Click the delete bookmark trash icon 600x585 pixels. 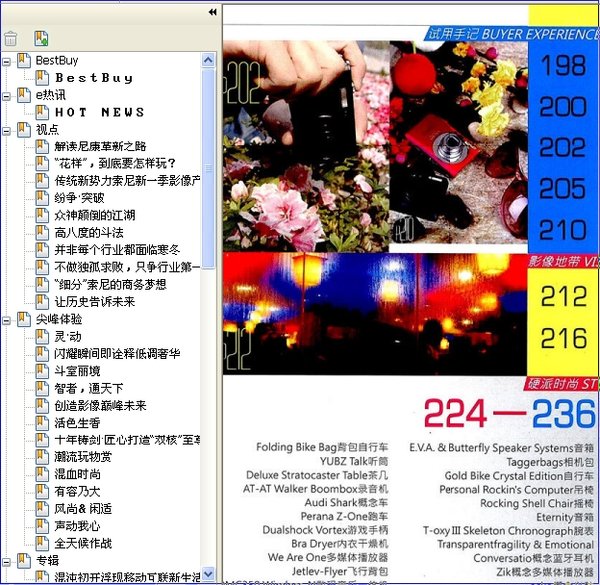[x=11, y=38]
